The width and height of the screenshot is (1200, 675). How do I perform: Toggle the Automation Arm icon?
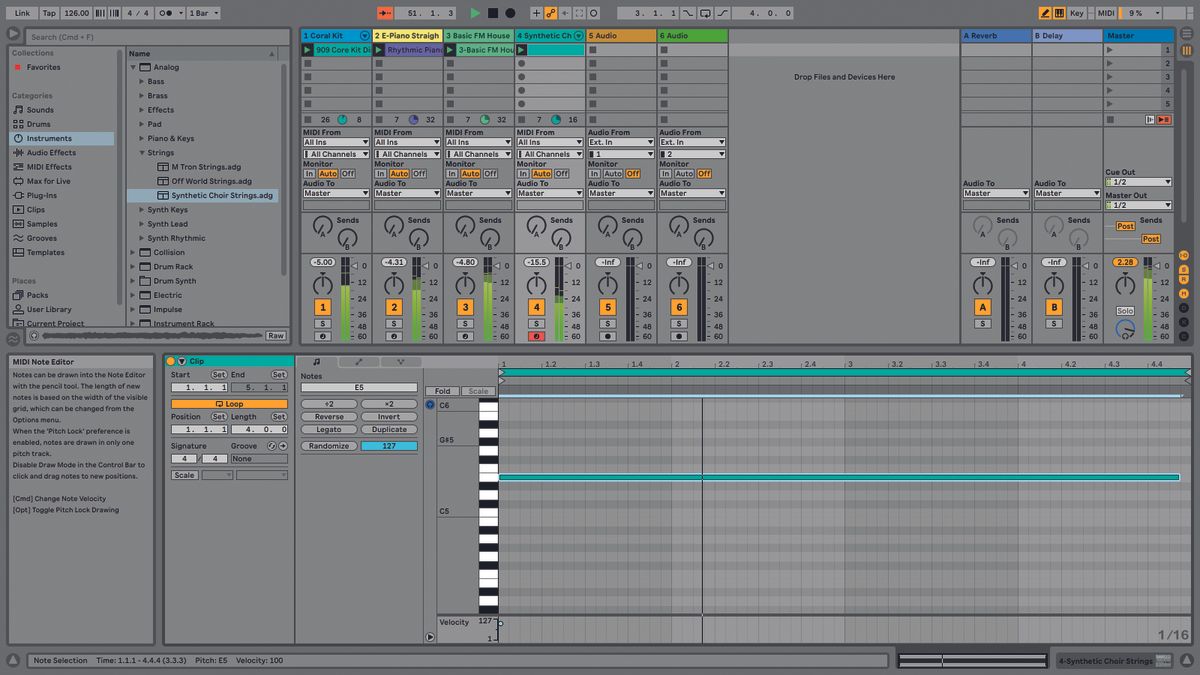[x=550, y=13]
